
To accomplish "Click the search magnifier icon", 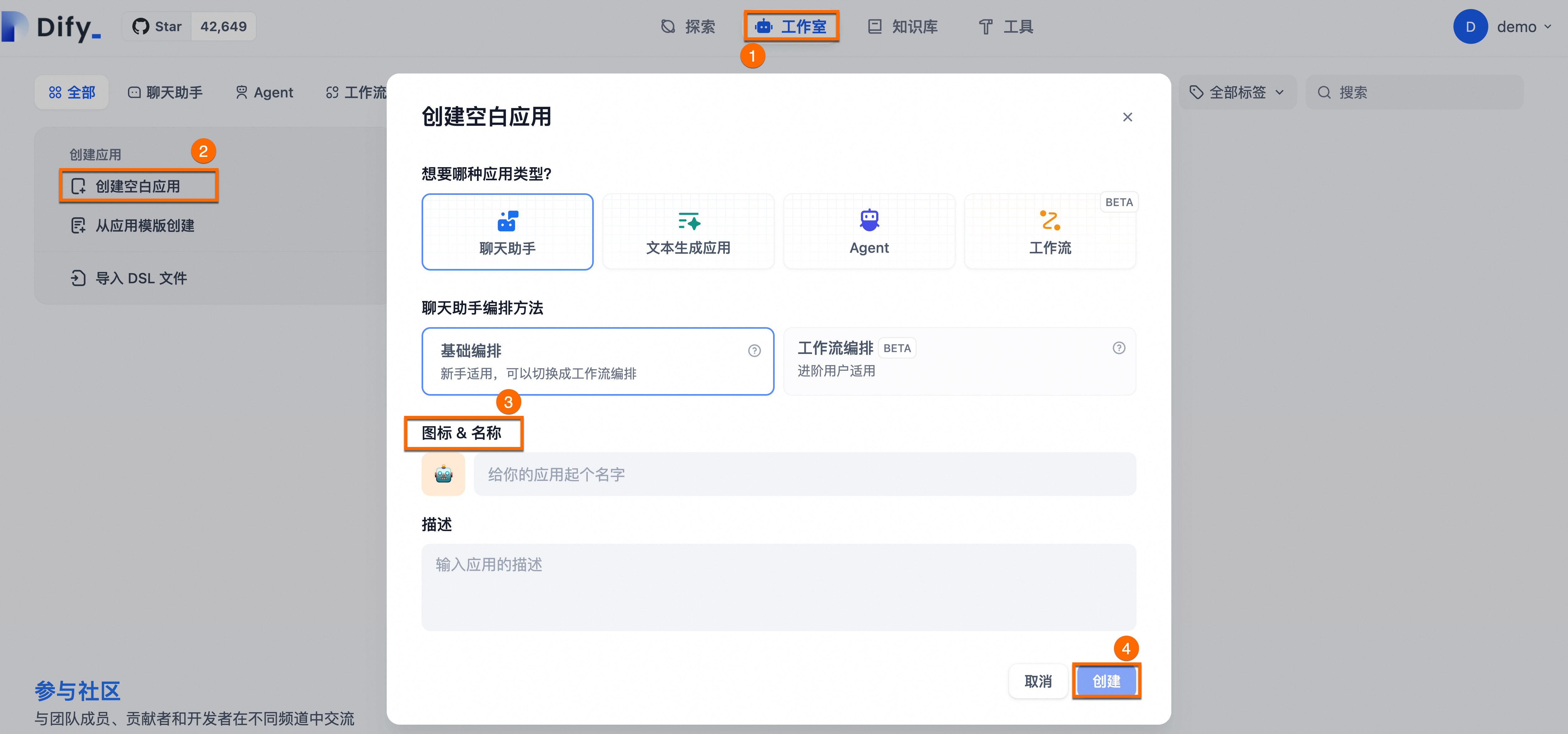I will (1324, 92).
